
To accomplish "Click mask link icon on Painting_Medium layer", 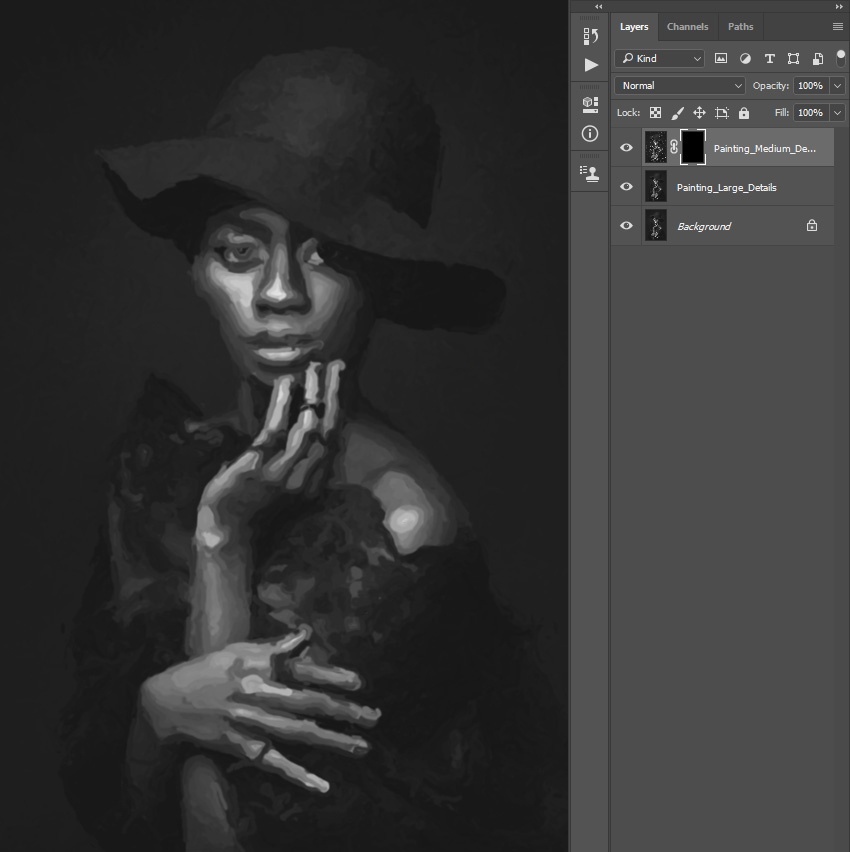I will pos(674,147).
